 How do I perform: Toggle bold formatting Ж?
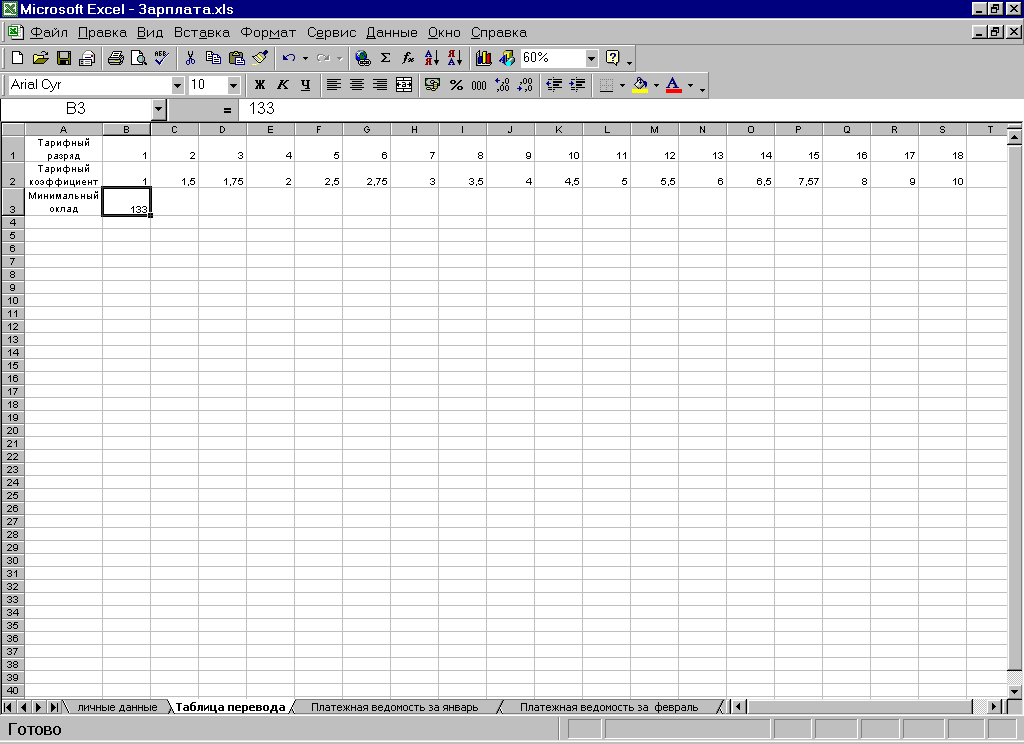(x=259, y=85)
